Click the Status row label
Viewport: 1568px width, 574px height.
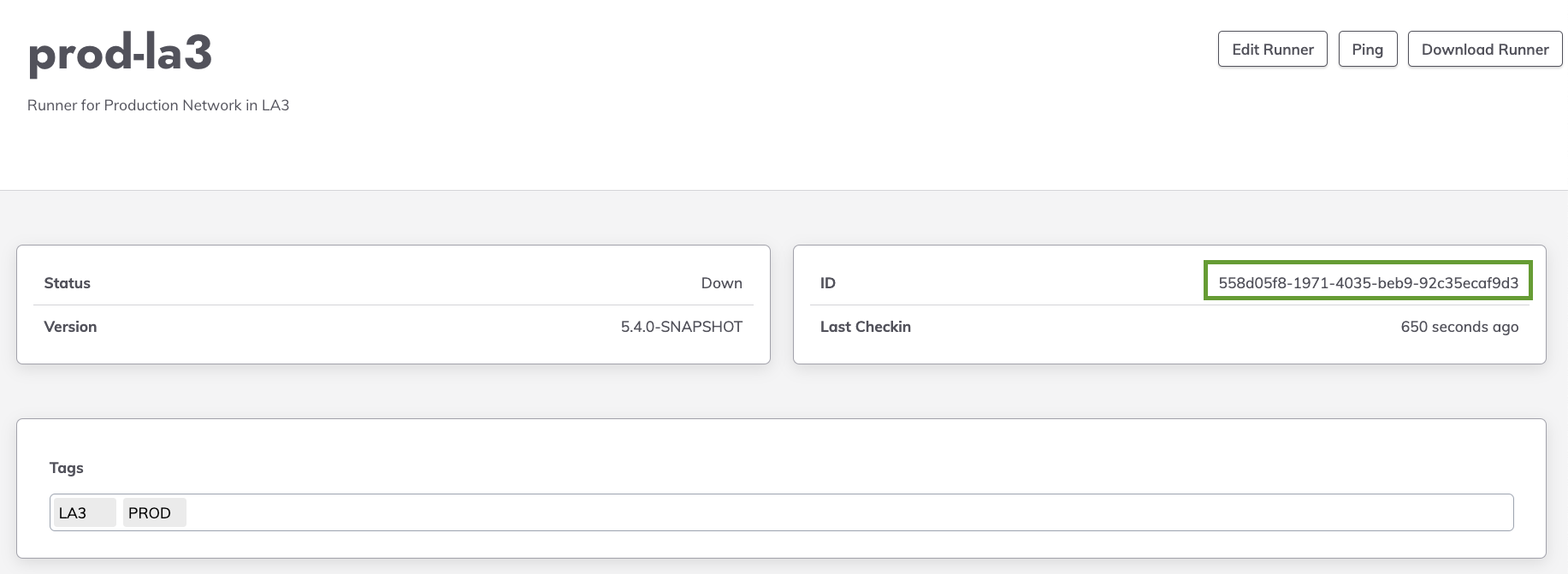67,283
